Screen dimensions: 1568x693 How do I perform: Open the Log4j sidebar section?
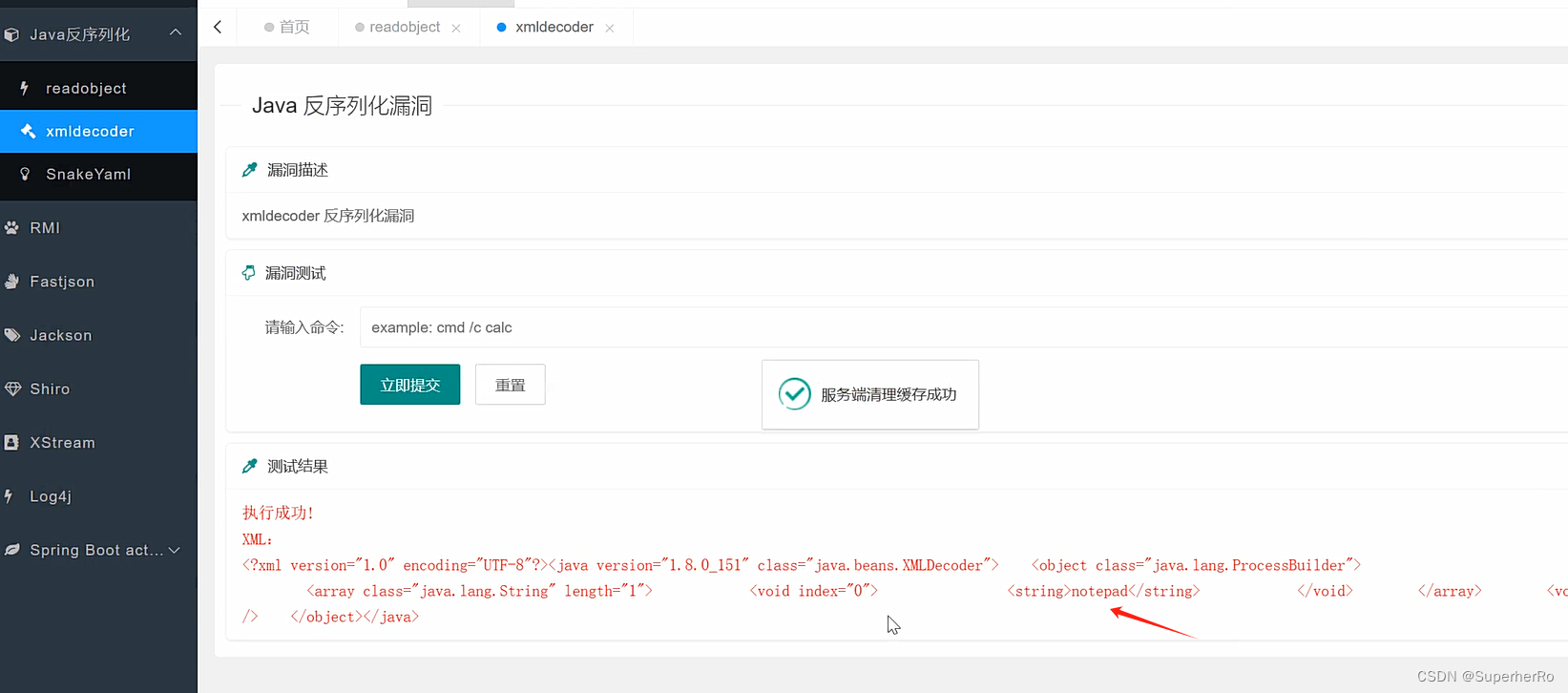click(x=98, y=496)
